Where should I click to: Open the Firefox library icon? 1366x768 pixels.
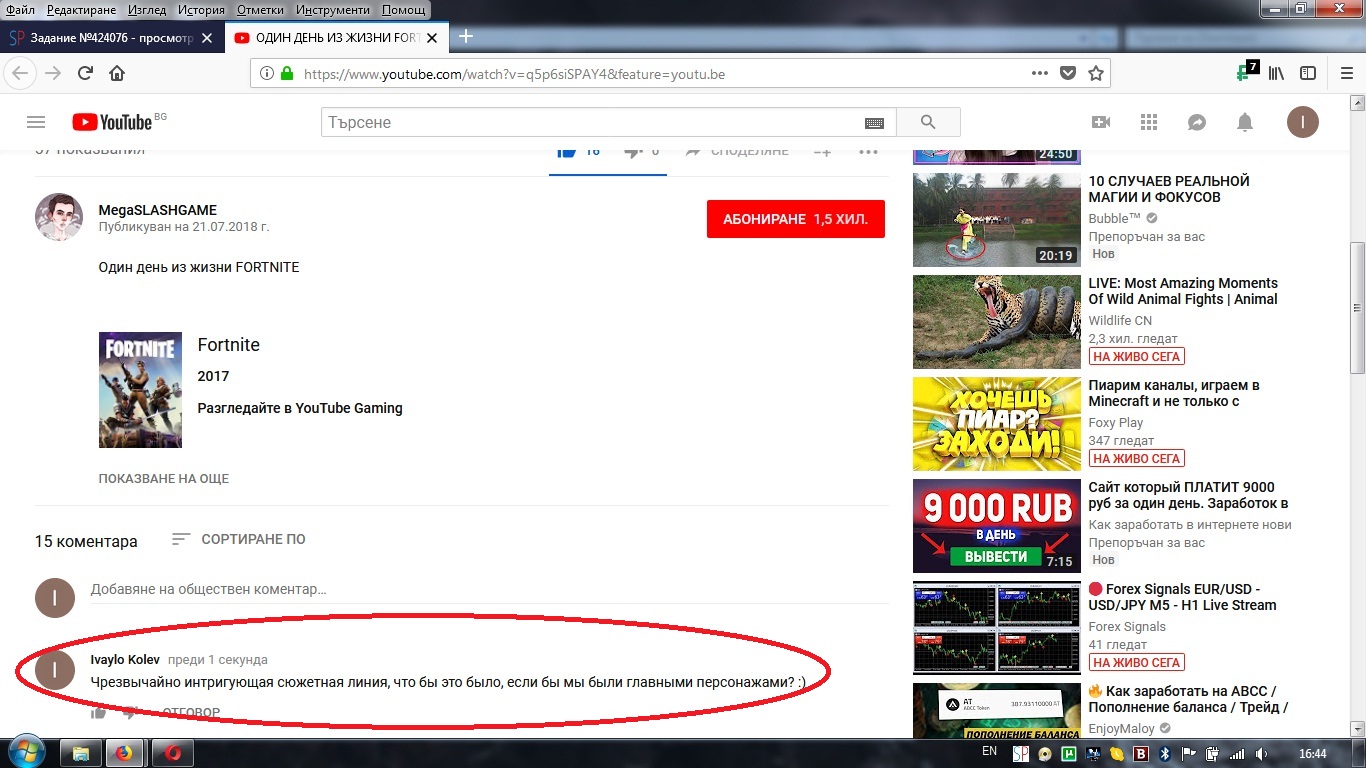tap(1277, 73)
